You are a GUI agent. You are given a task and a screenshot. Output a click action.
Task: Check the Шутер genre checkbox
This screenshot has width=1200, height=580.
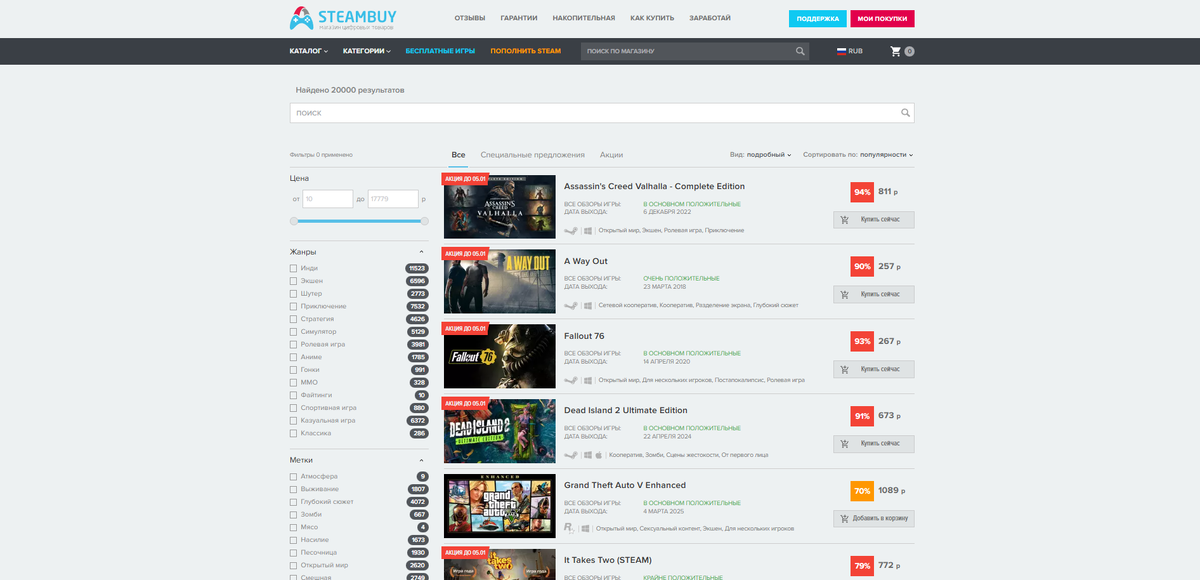pyautogui.click(x=293, y=294)
